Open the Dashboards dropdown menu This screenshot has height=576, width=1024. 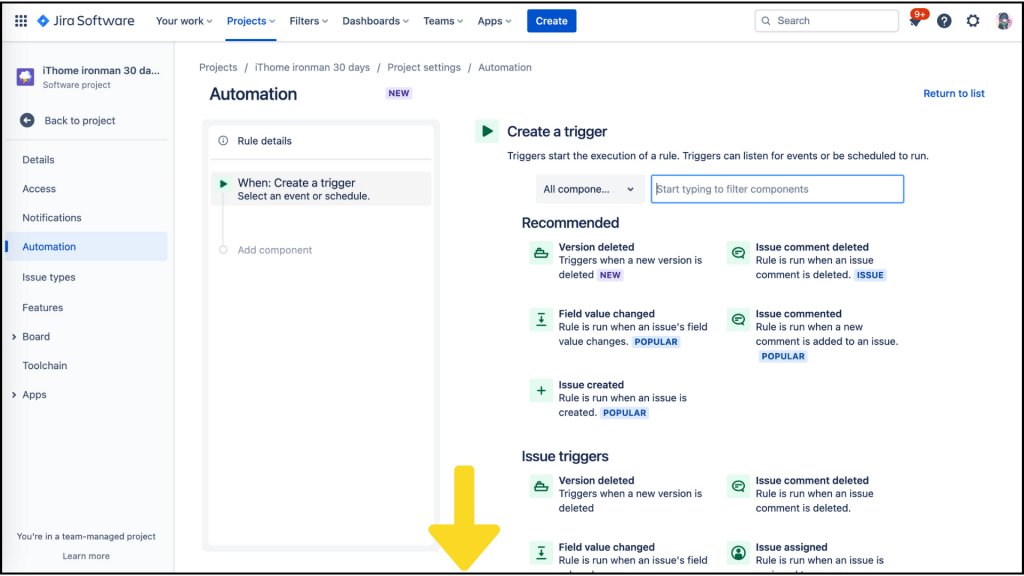click(x=375, y=21)
